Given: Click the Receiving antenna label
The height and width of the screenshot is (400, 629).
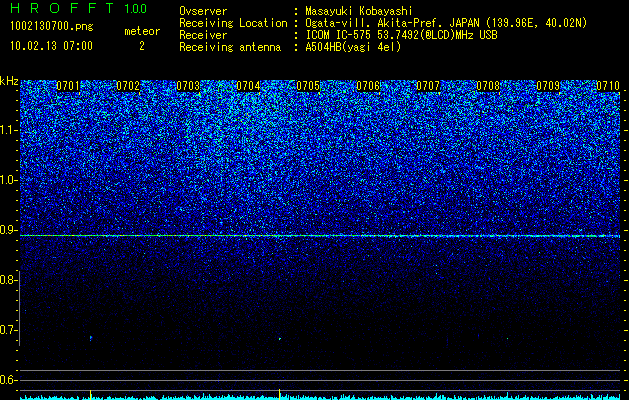Looking at the screenshot, I should (x=230, y=47).
